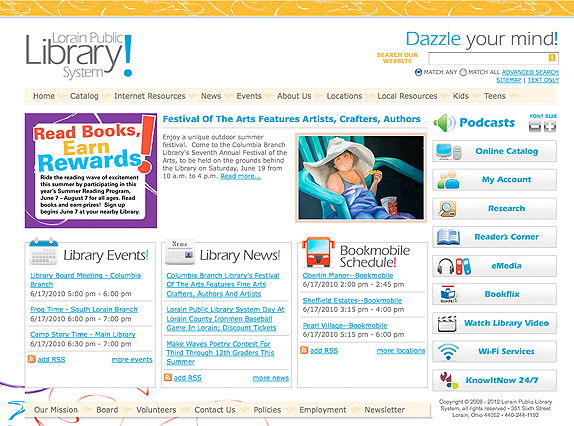Screen dimensions: 574x426
Task: Click the more news link
Action: [271, 378]
